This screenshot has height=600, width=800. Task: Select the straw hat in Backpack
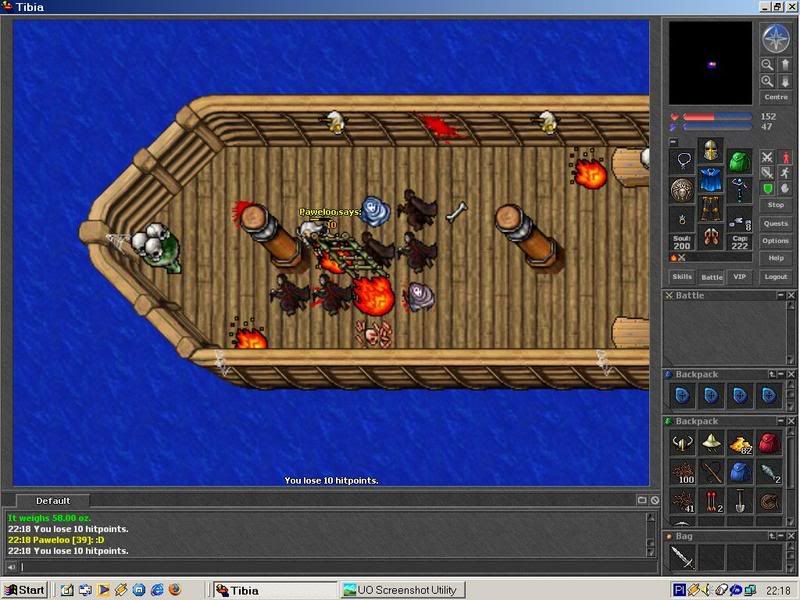click(711, 443)
